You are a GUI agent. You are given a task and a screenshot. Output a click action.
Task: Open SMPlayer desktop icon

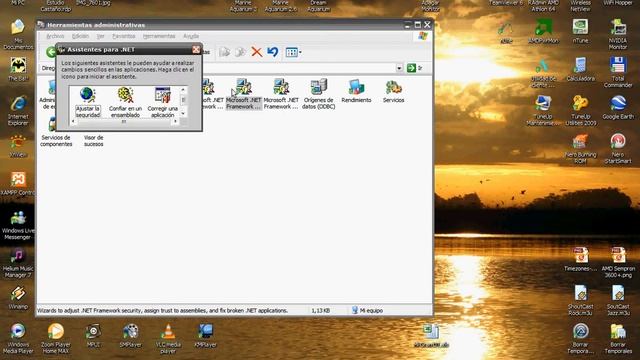[131, 336]
